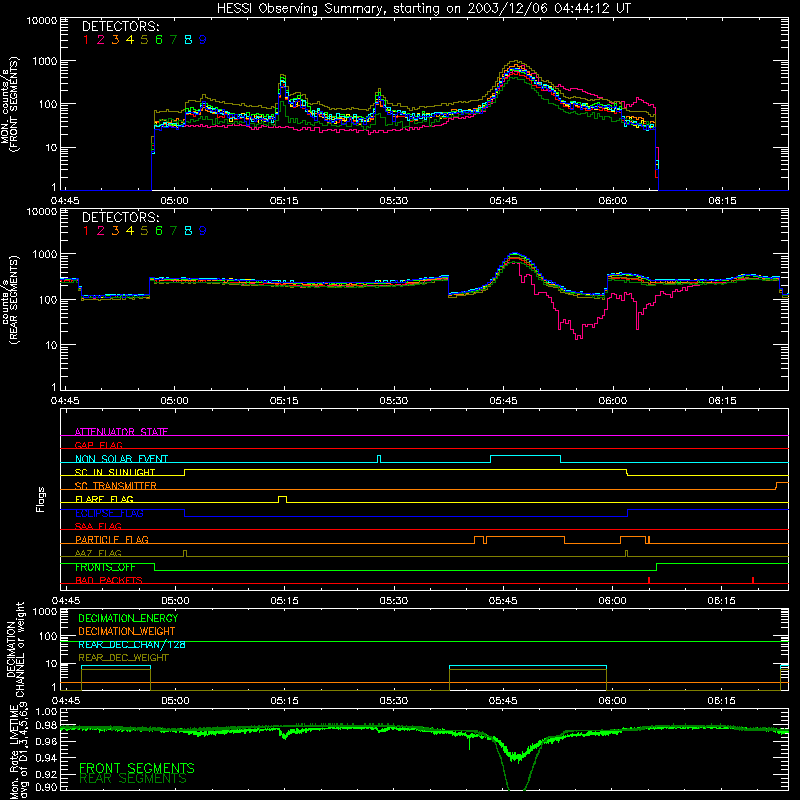800x800 pixels.
Task: Click the '0.98' livetime axis value
Action: 46,726
